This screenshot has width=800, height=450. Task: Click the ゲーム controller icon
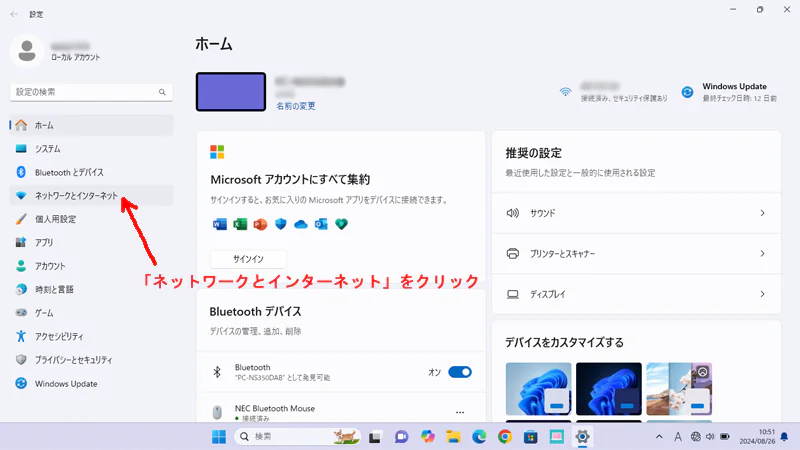click(x=21, y=313)
